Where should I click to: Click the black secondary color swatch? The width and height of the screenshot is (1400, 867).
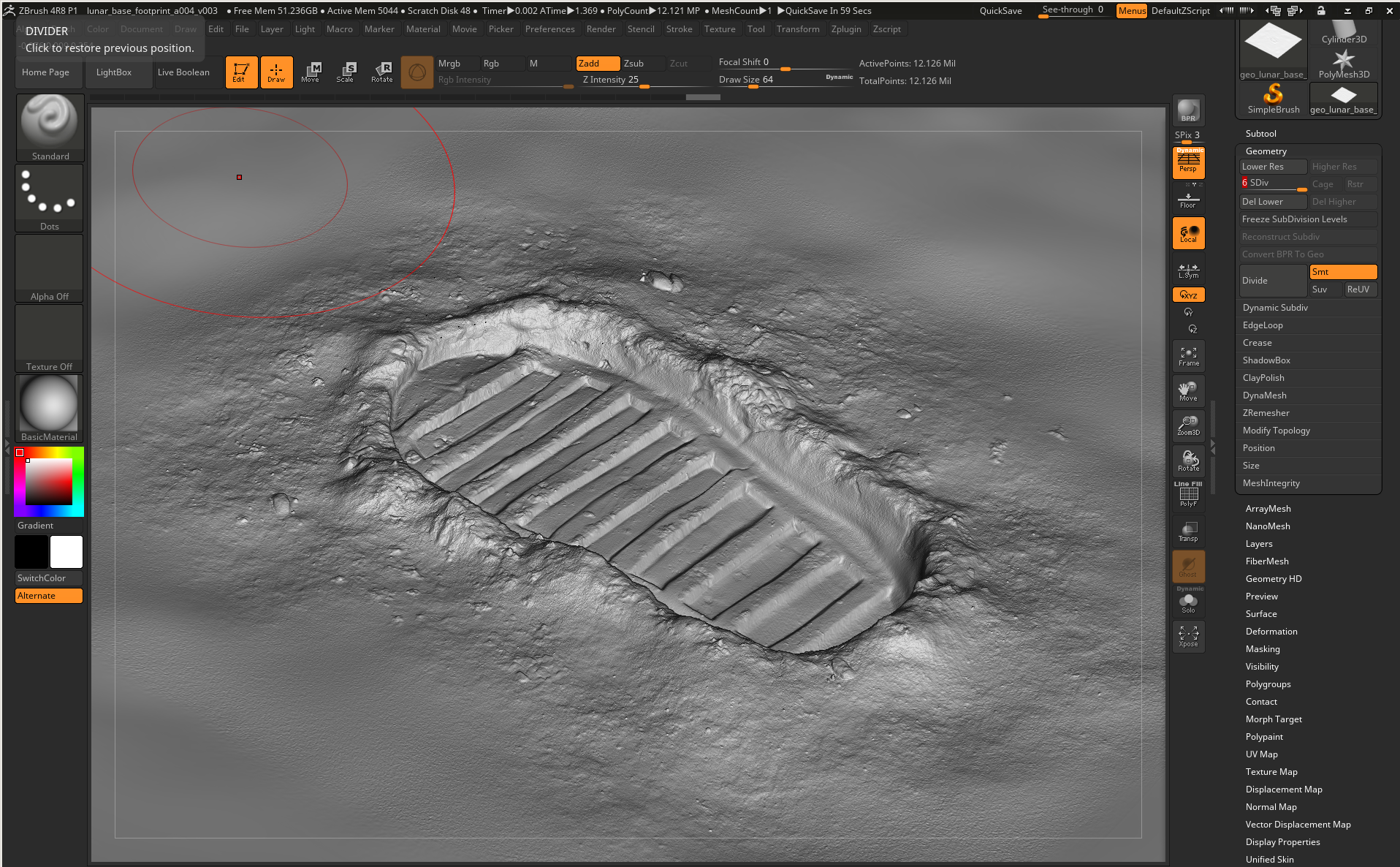tap(31, 552)
